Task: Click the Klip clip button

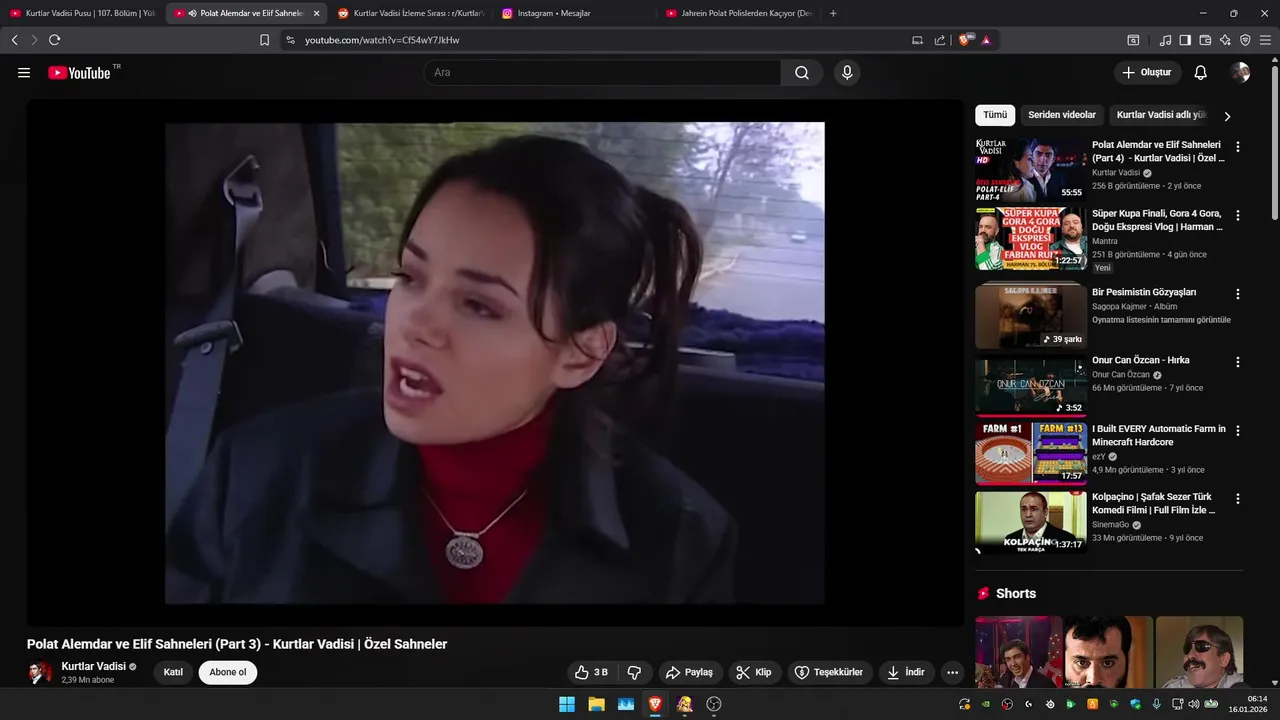Action: [754, 672]
